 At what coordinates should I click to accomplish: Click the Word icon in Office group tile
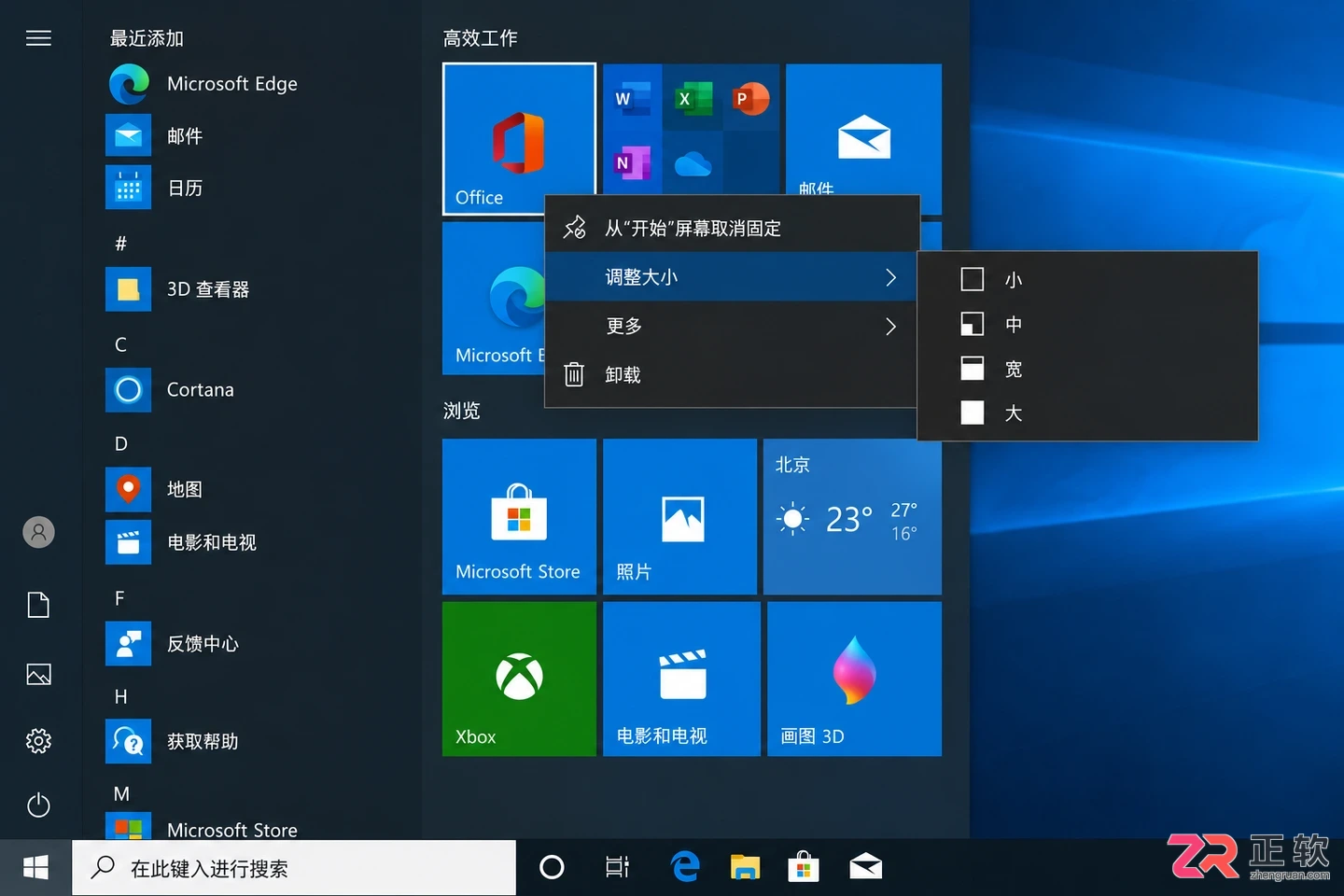(632, 99)
